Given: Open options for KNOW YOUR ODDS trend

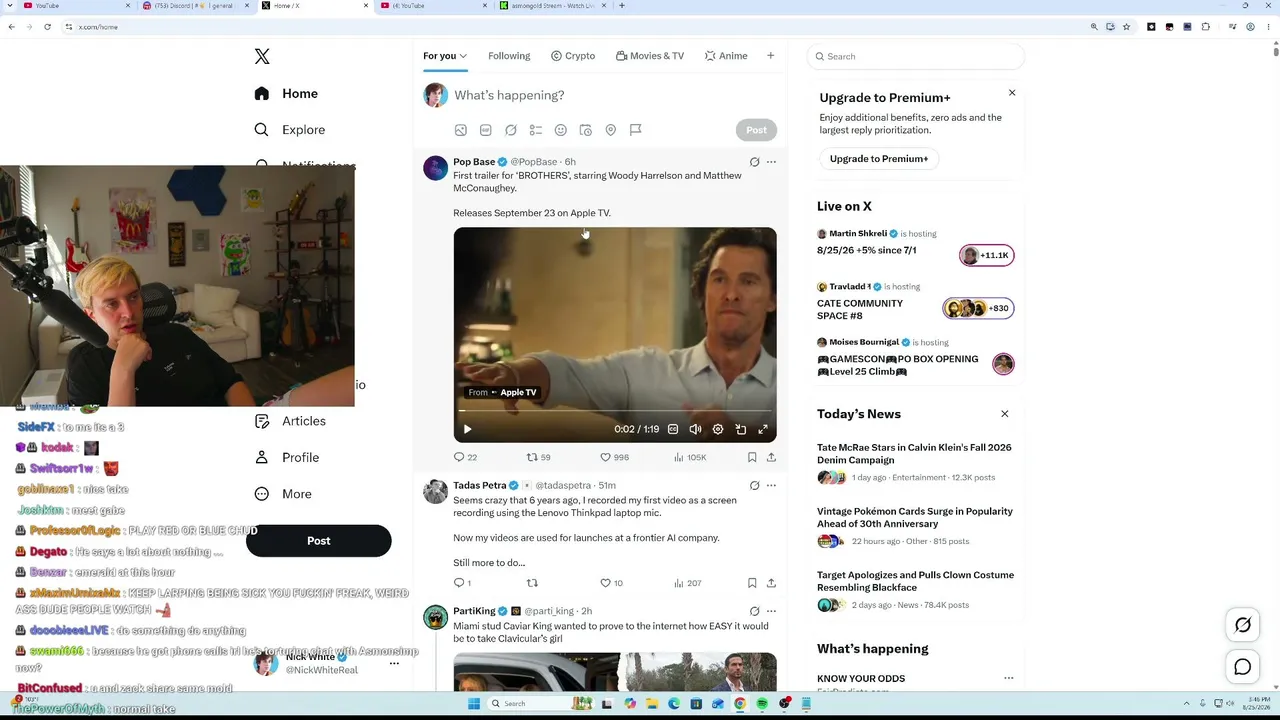Looking at the screenshot, I should pyautogui.click(x=1008, y=679).
